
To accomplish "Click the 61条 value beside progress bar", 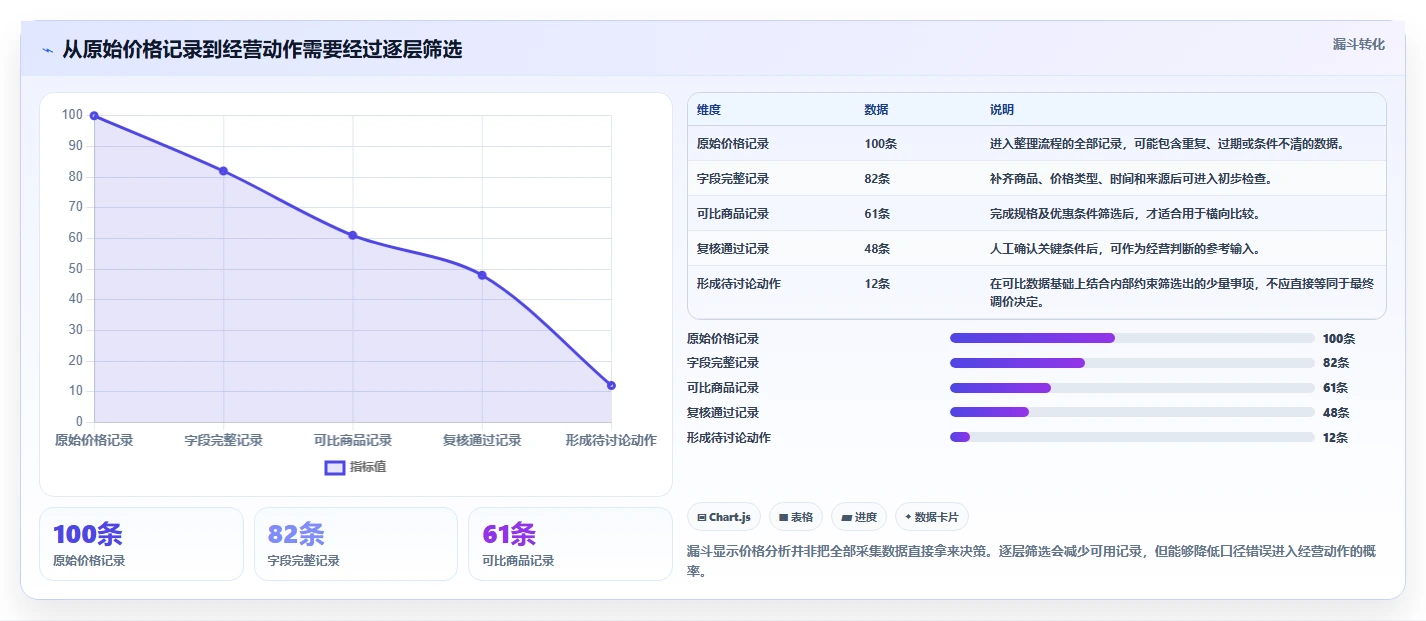I will tap(1336, 388).
